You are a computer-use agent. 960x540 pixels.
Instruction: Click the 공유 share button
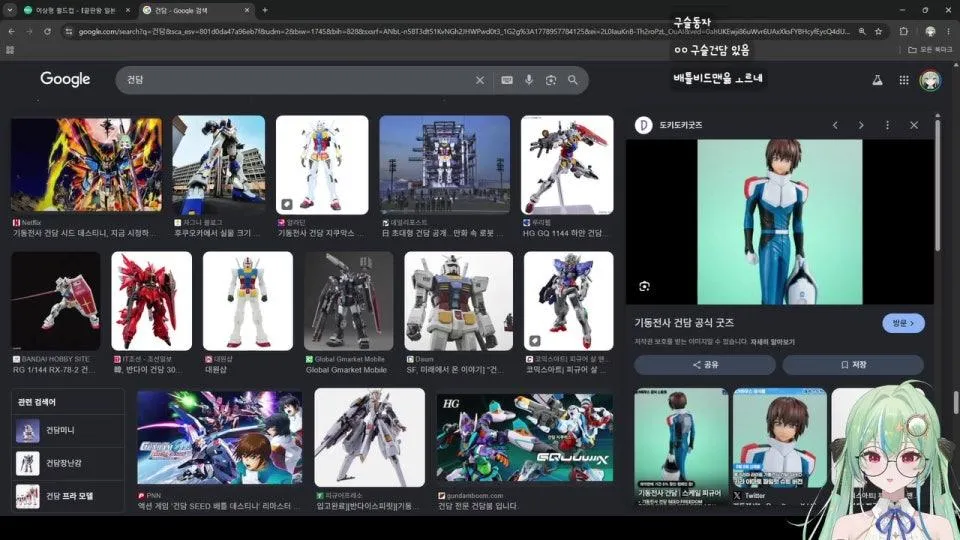pos(705,364)
